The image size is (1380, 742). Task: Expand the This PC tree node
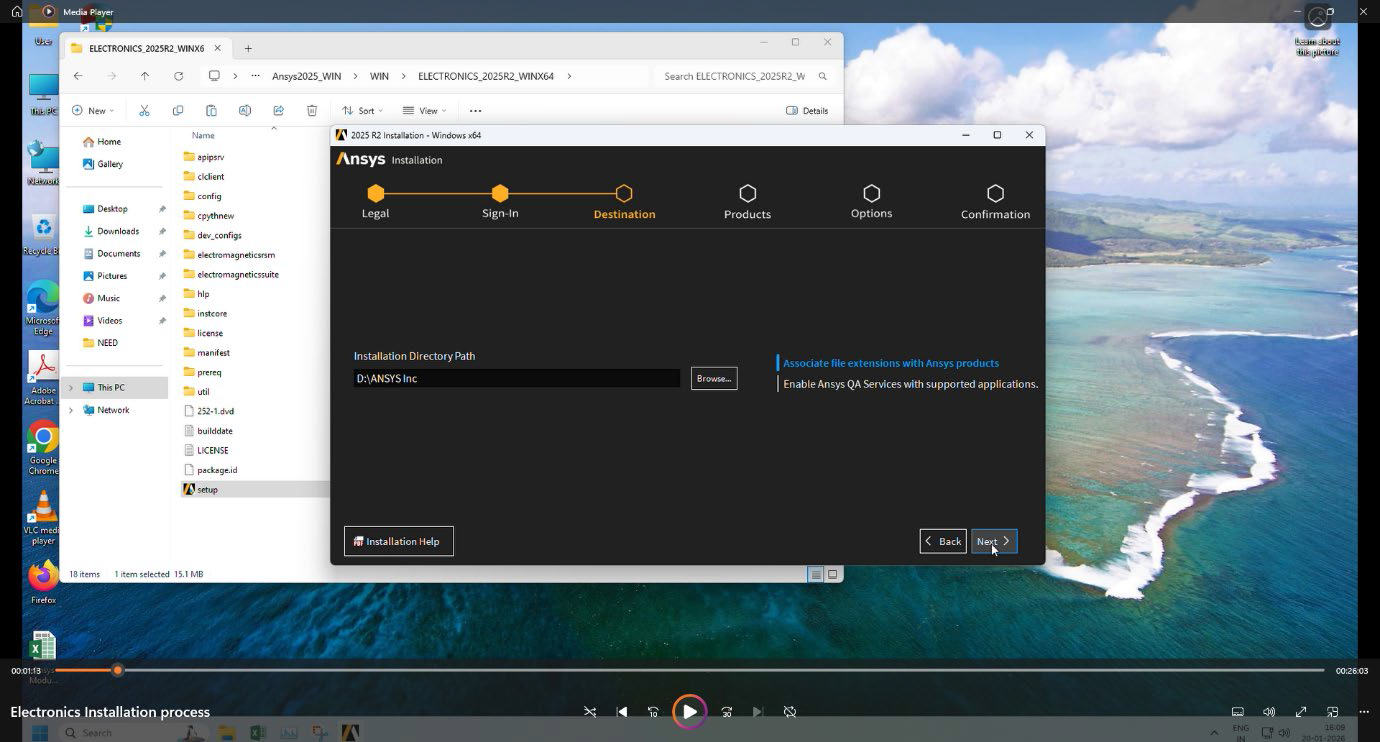(70, 388)
